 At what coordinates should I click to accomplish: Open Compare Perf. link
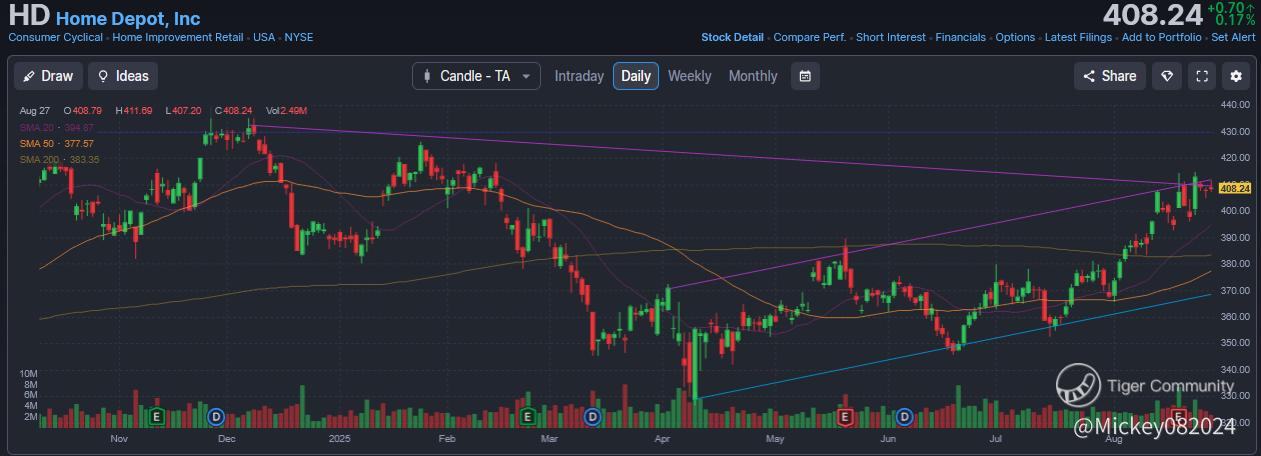click(810, 37)
